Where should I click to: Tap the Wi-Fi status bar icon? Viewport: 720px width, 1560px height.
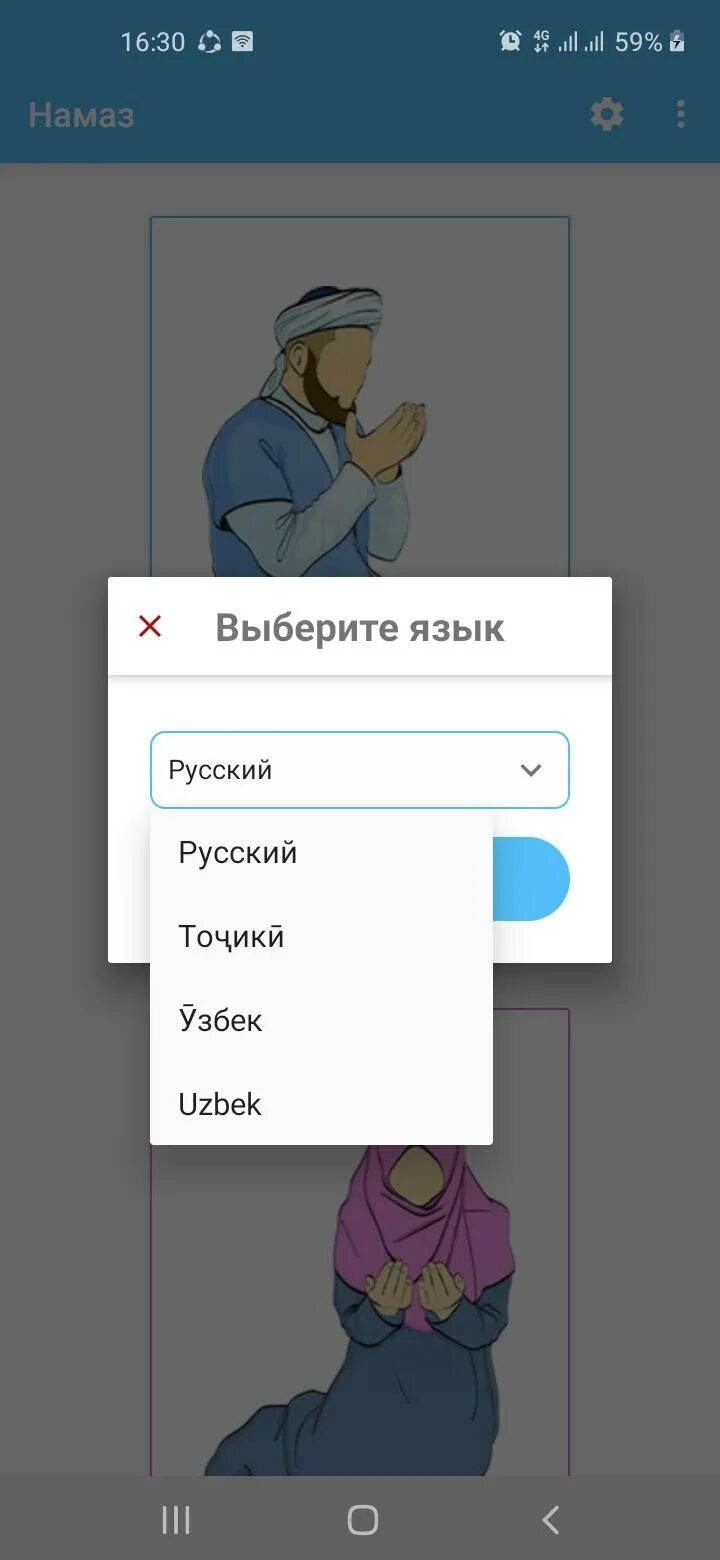pyautogui.click(x=243, y=42)
